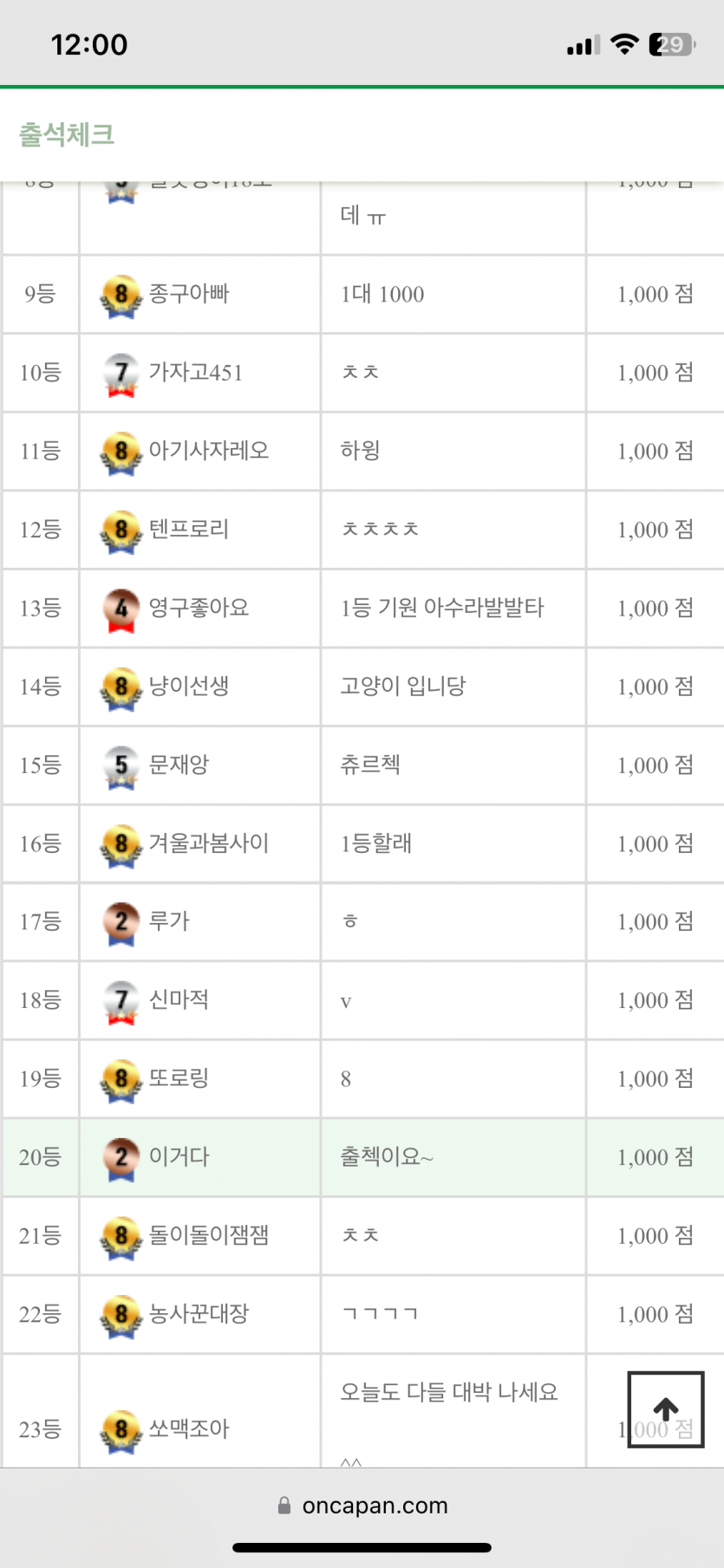Select the username 돌이돌이잼잼

tap(209, 1235)
